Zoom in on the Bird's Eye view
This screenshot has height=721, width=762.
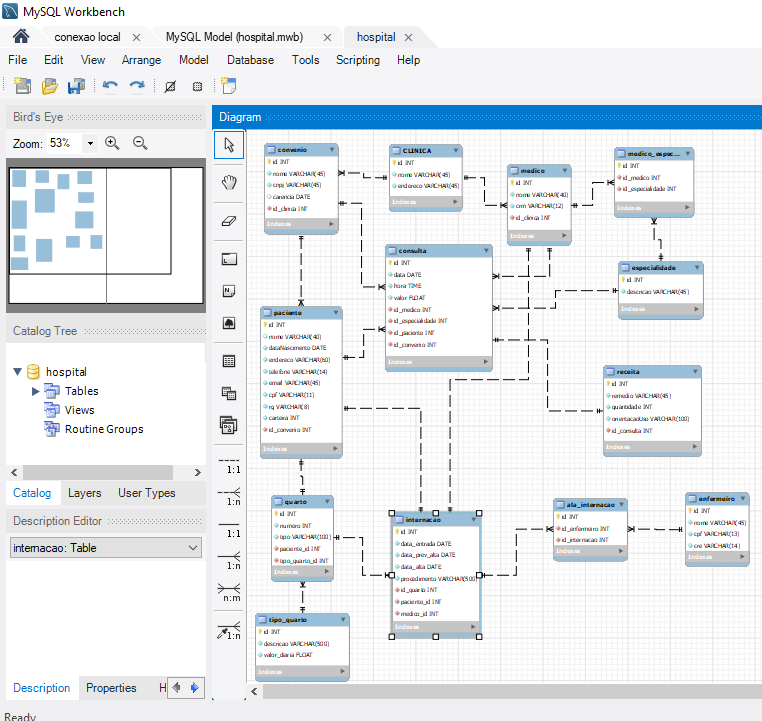pos(112,143)
